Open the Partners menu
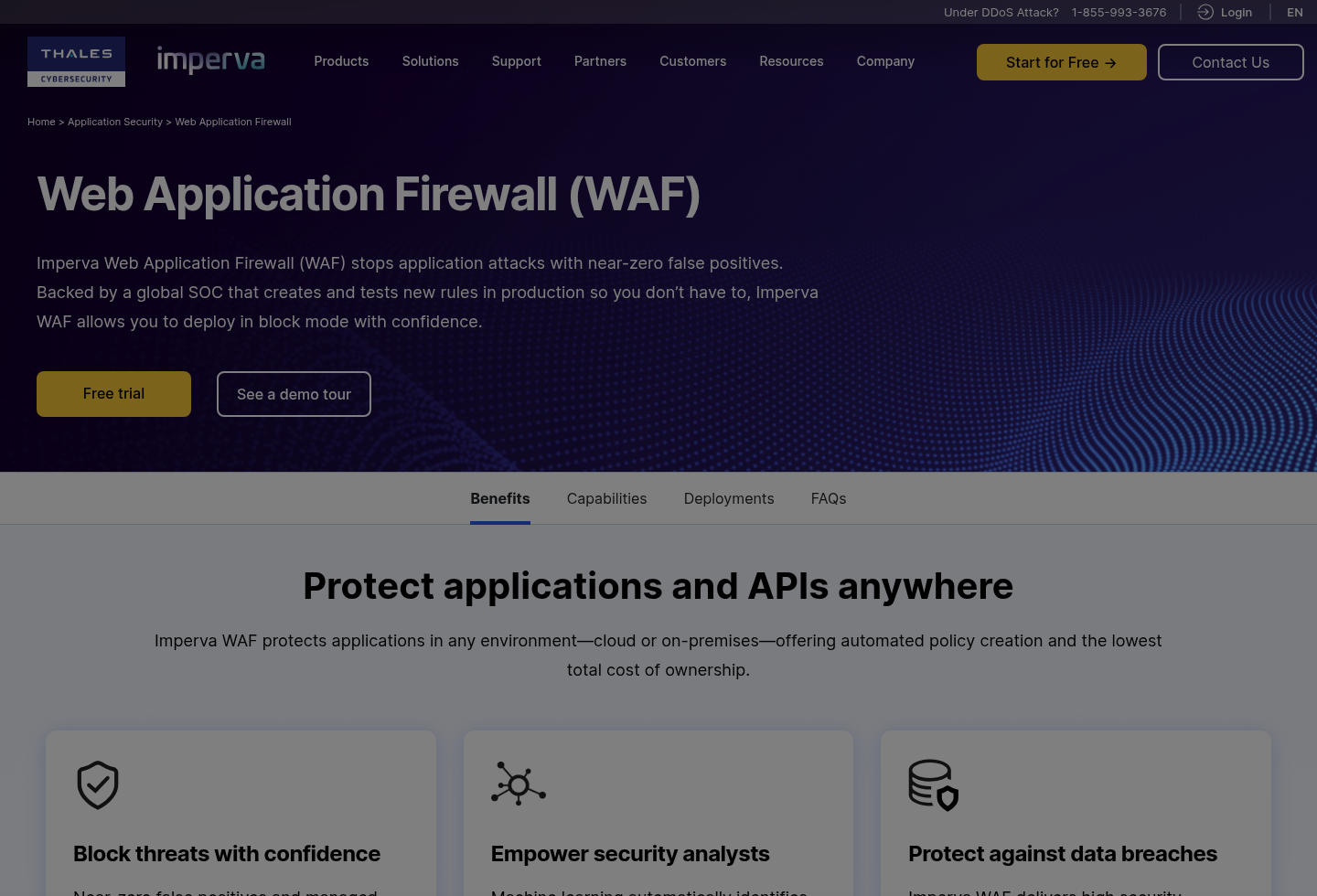Screen dimensions: 1317x896 coord(600,61)
